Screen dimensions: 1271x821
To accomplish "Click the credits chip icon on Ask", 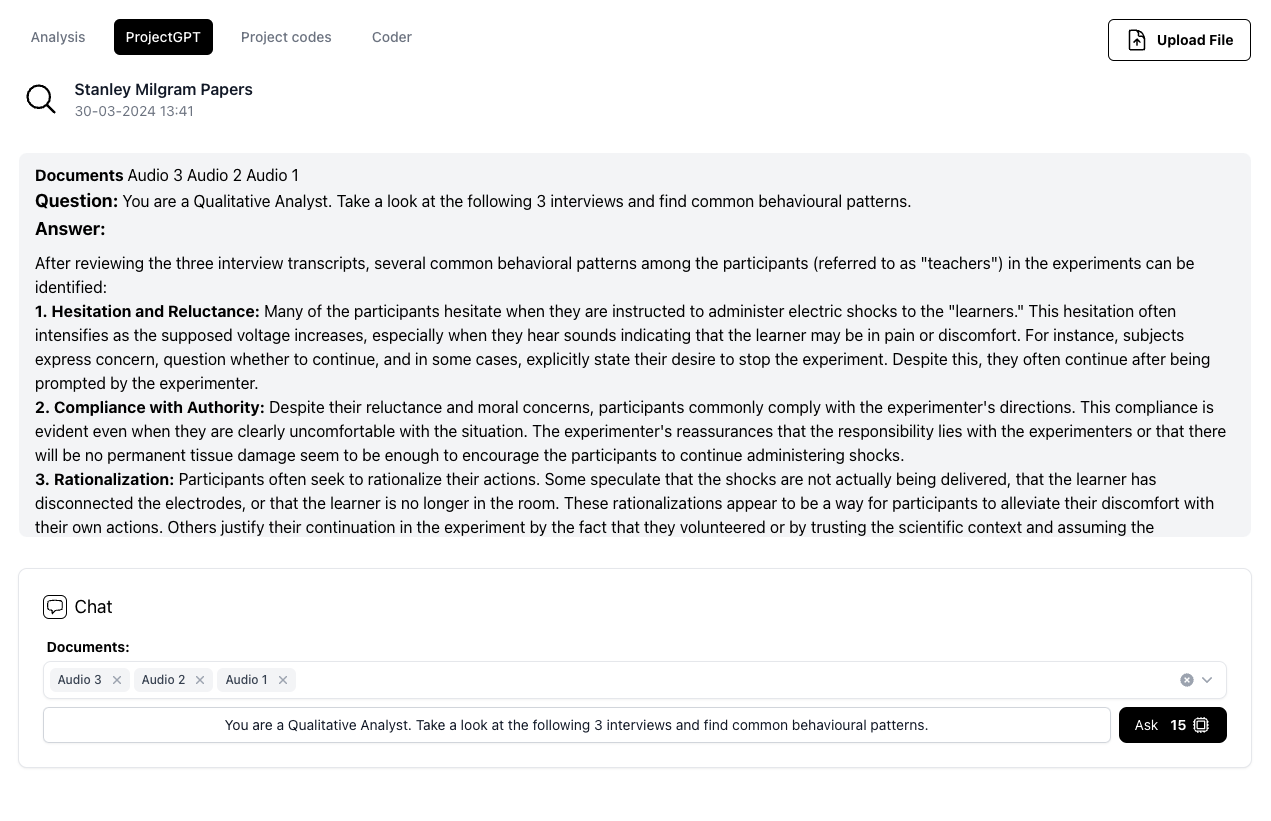I will [1201, 725].
